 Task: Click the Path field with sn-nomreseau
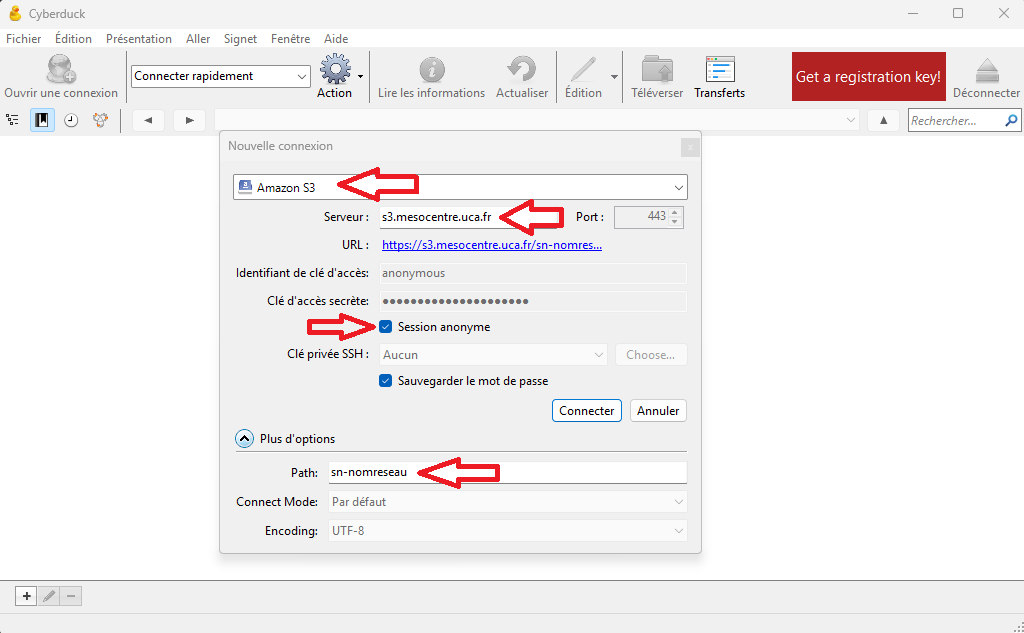(x=507, y=472)
